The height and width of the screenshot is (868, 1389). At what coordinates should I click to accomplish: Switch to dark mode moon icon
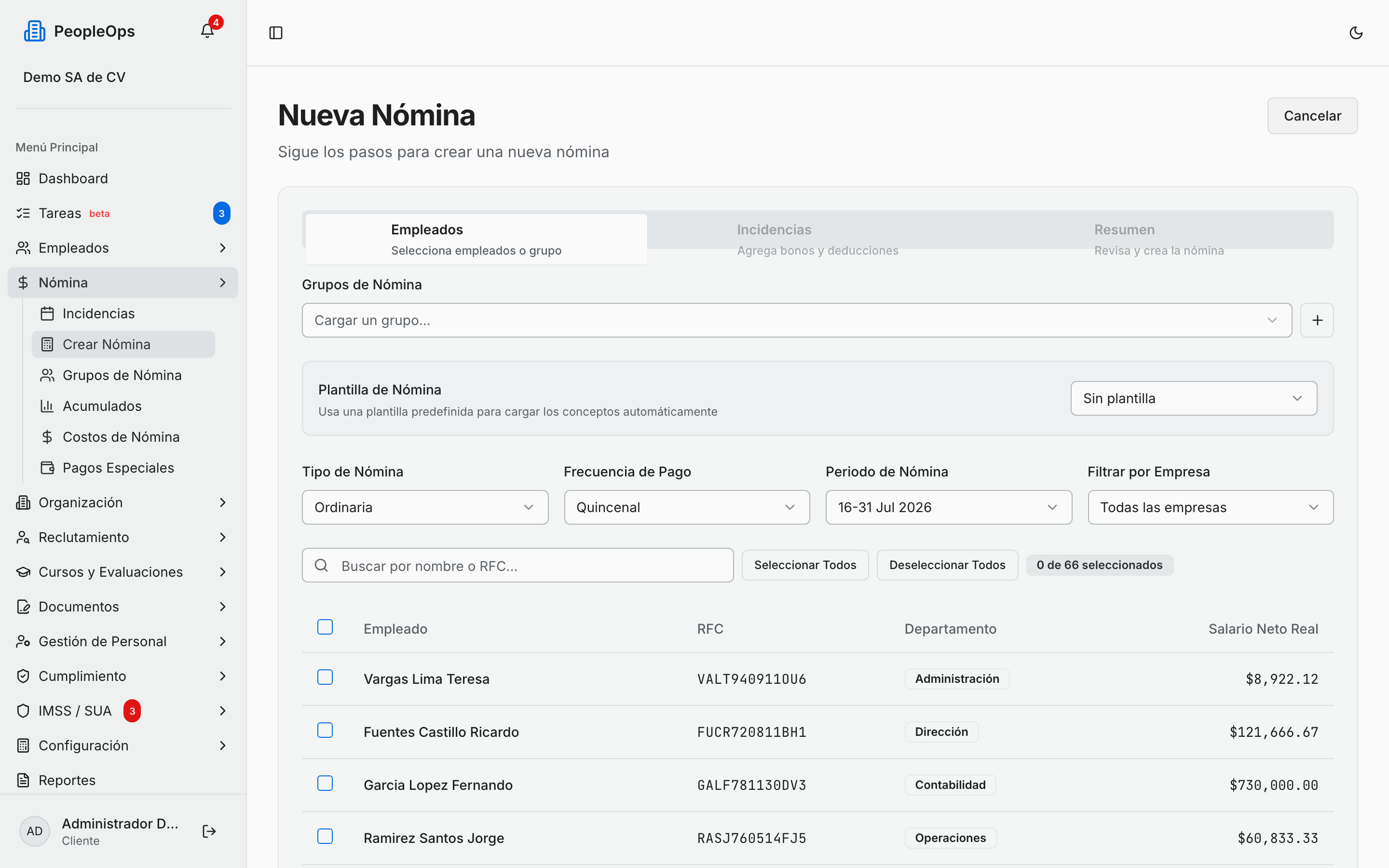coord(1356,33)
